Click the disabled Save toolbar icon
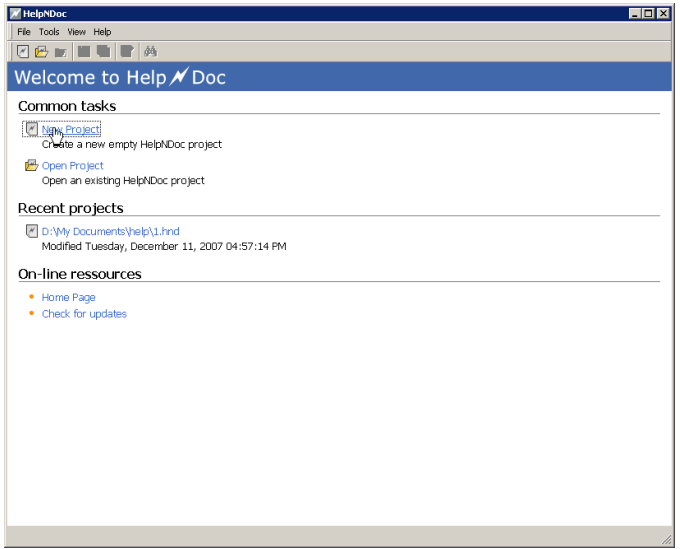 tap(84, 52)
